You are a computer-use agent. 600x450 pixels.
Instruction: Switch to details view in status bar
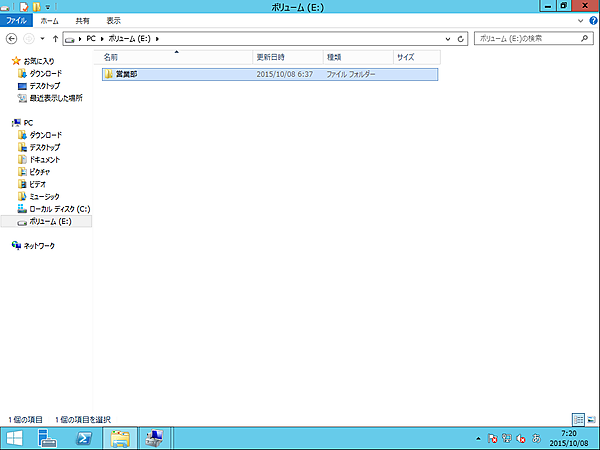(579, 420)
